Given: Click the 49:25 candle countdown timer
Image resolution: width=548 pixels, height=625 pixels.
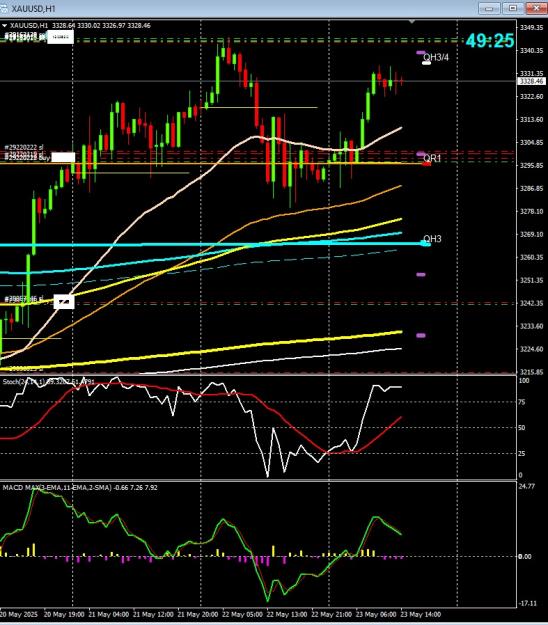Looking at the screenshot, I should click(x=490, y=41).
